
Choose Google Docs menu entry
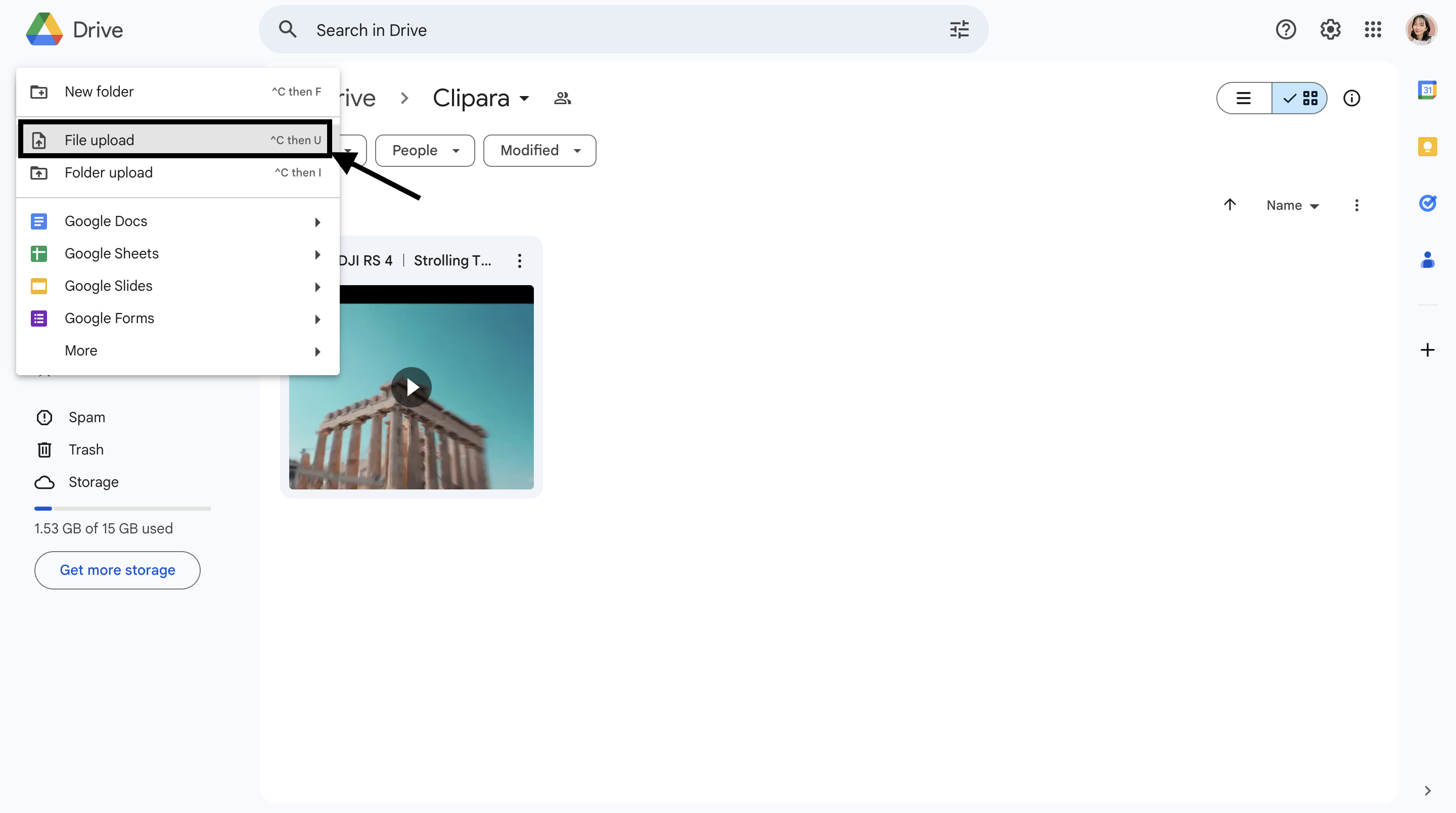[x=177, y=221]
